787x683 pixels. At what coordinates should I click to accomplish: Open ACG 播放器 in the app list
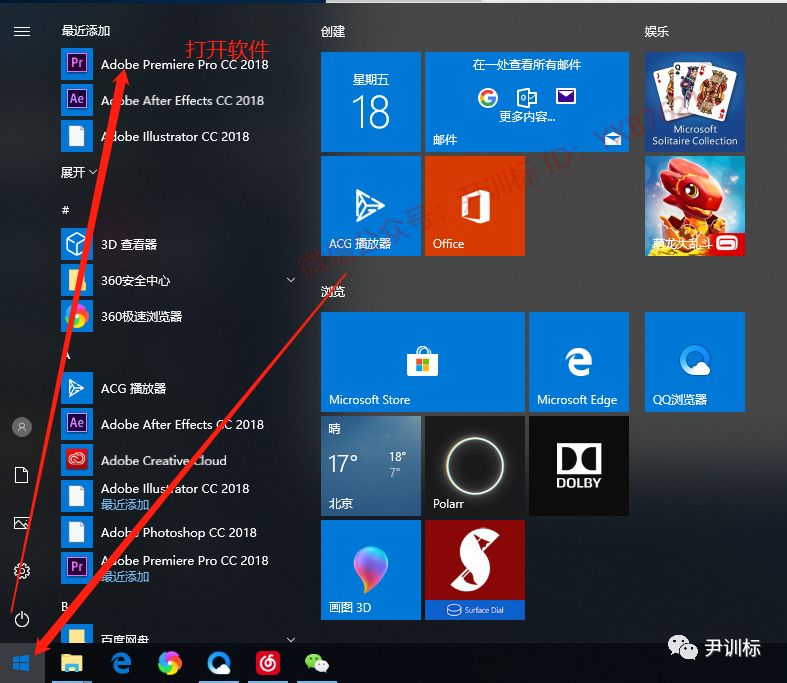pyautogui.click(x=178, y=388)
